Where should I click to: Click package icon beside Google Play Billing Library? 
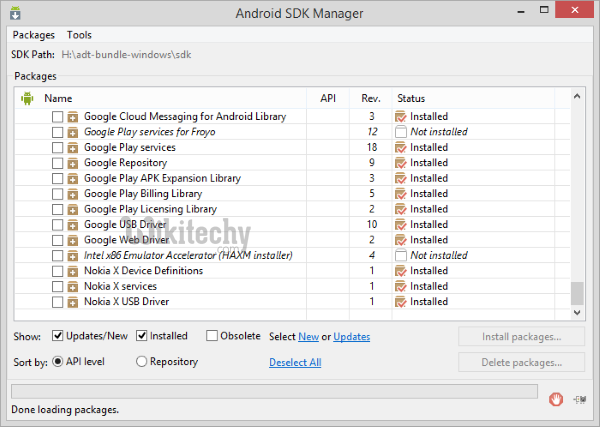click(73, 194)
